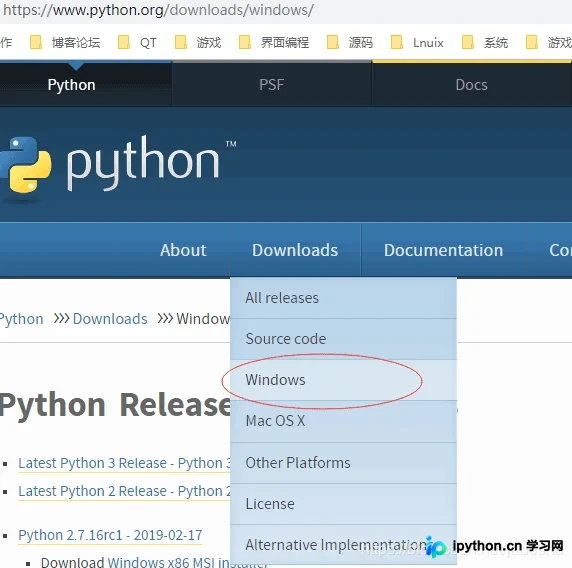Image resolution: width=572 pixels, height=568 pixels.
Task: Select Other Platforms in Downloads dropdown
Action: click(343, 463)
